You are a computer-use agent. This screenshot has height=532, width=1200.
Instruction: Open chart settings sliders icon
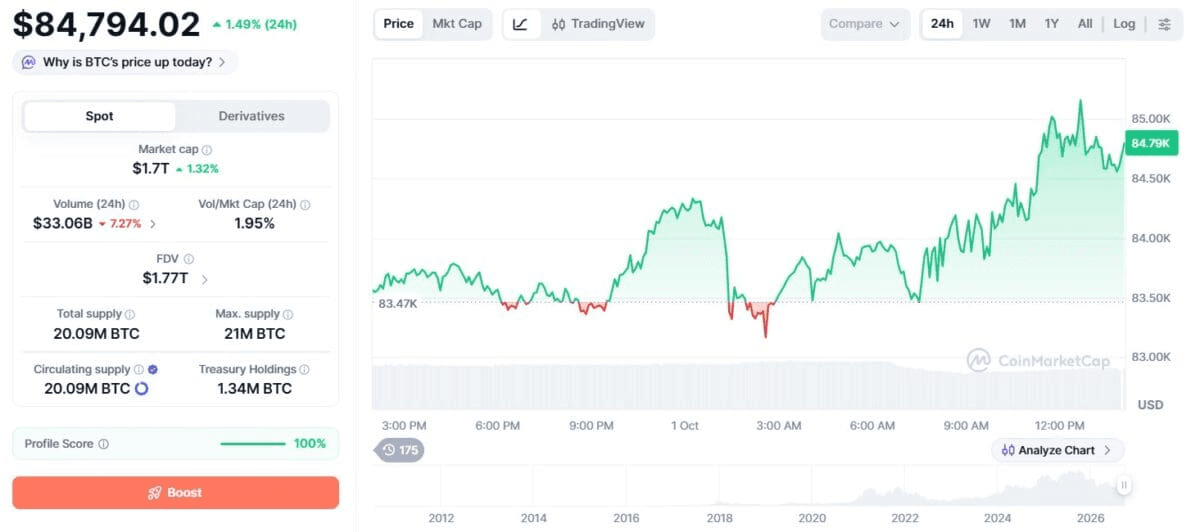click(1164, 24)
